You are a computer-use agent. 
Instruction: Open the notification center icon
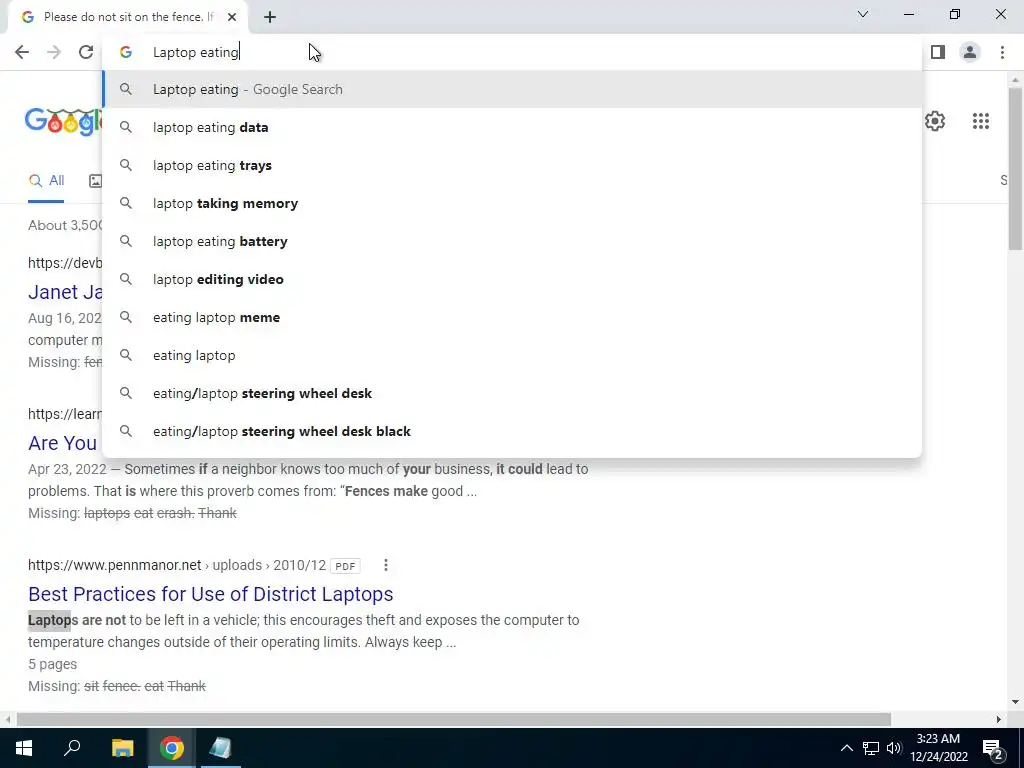993,748
